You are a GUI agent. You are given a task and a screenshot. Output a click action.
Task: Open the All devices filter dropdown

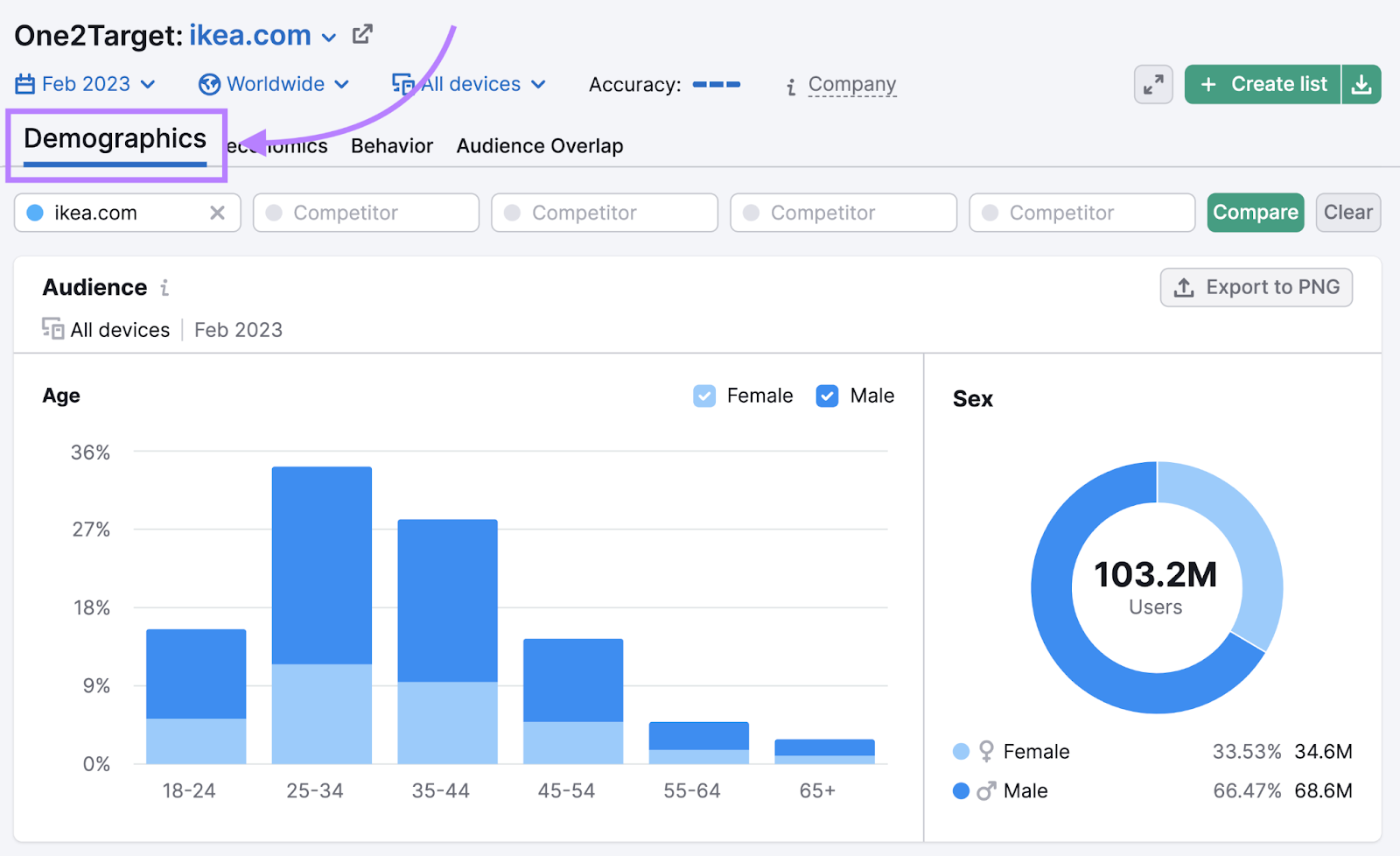pos(469,84)
